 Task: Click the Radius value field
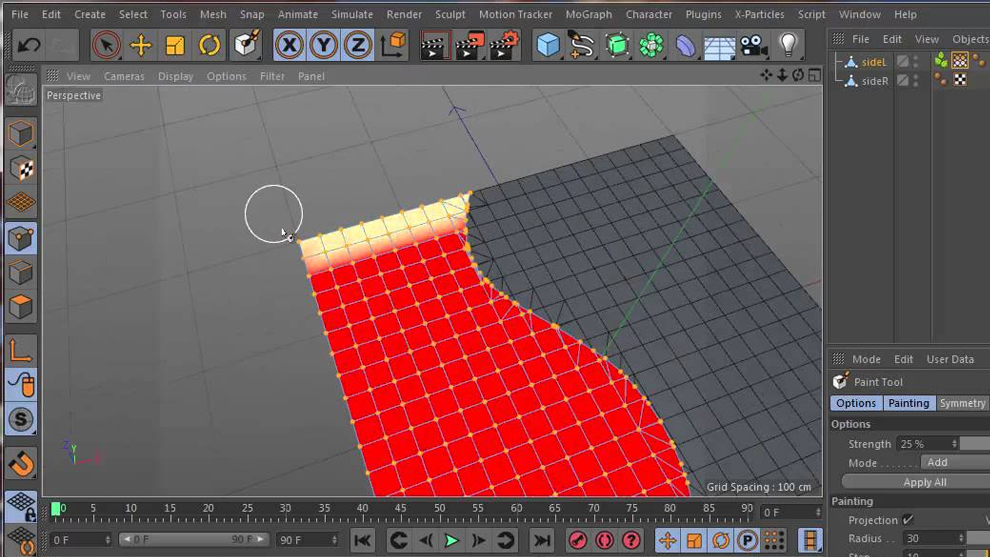tap(930, 538)
